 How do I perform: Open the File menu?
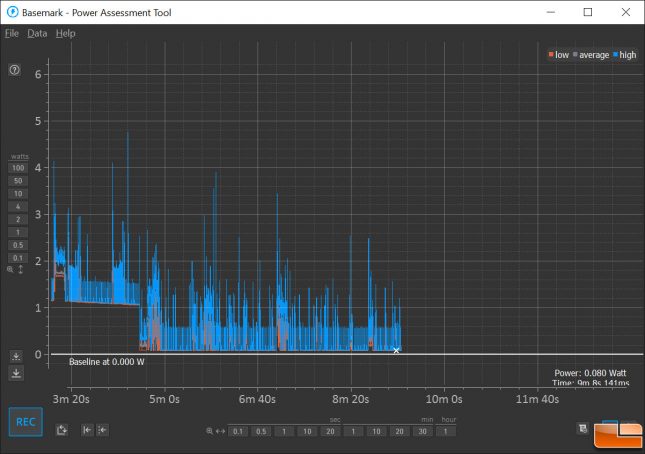(12, 33)
